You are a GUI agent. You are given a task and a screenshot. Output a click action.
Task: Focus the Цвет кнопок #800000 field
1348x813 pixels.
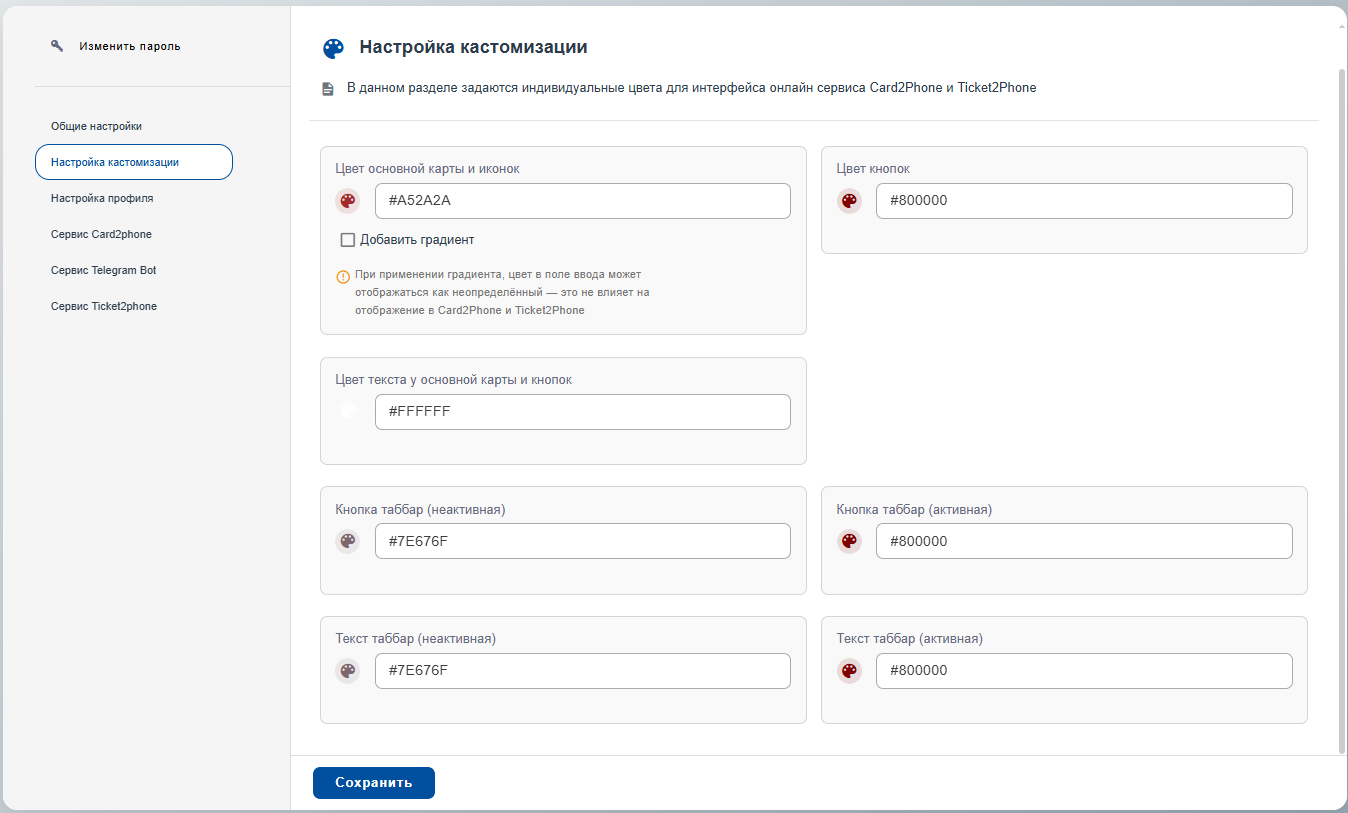[x=1084, y=201]
